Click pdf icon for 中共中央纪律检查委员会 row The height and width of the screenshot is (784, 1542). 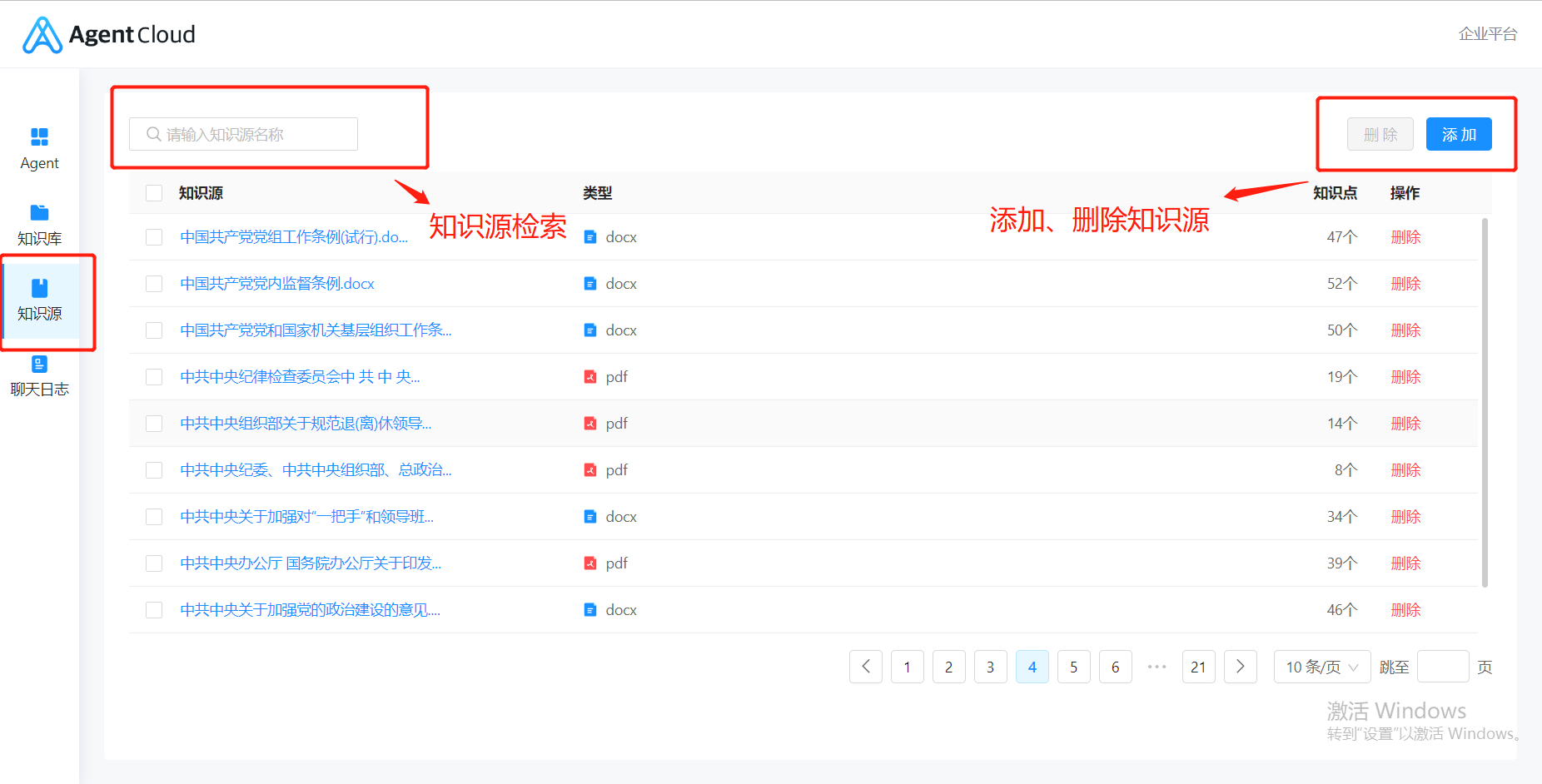pyautogui.click(x=590, y=377)
